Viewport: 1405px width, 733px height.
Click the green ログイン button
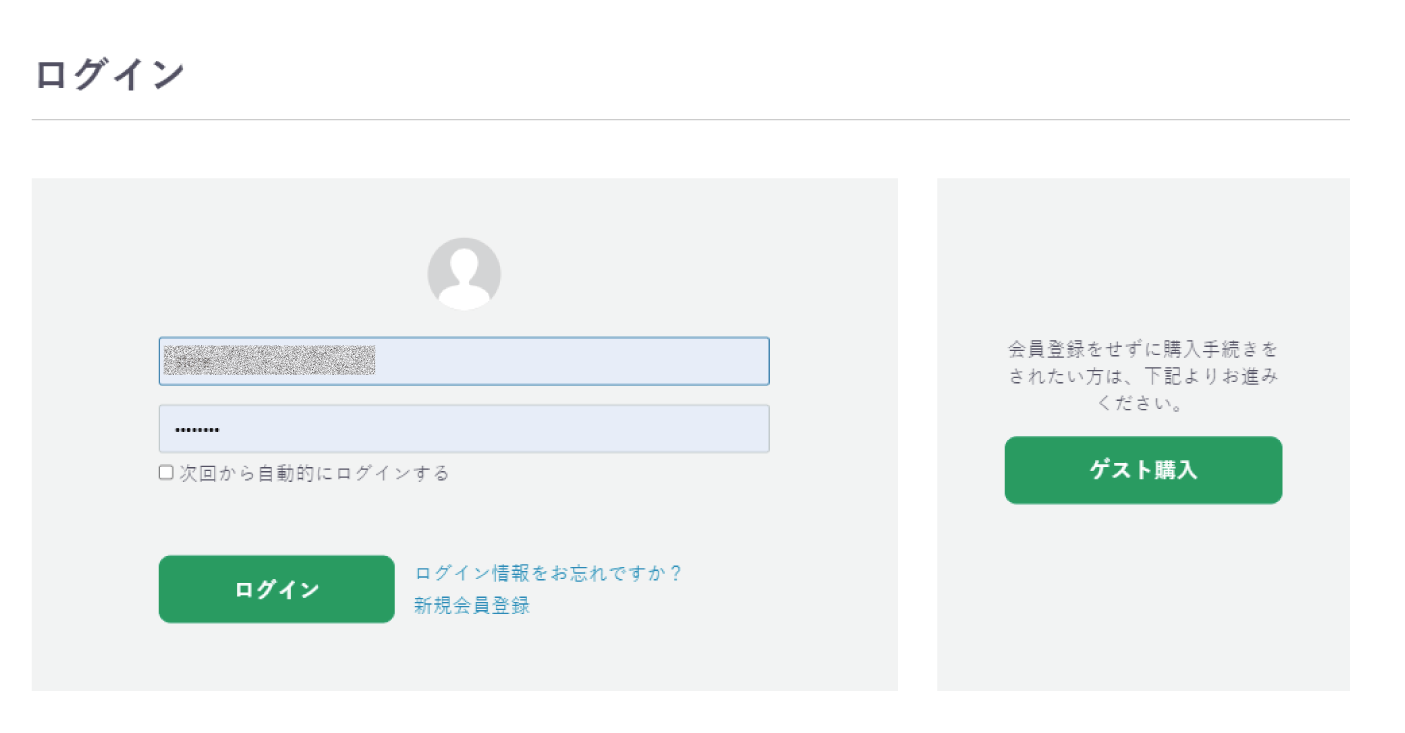pos(277,589)
